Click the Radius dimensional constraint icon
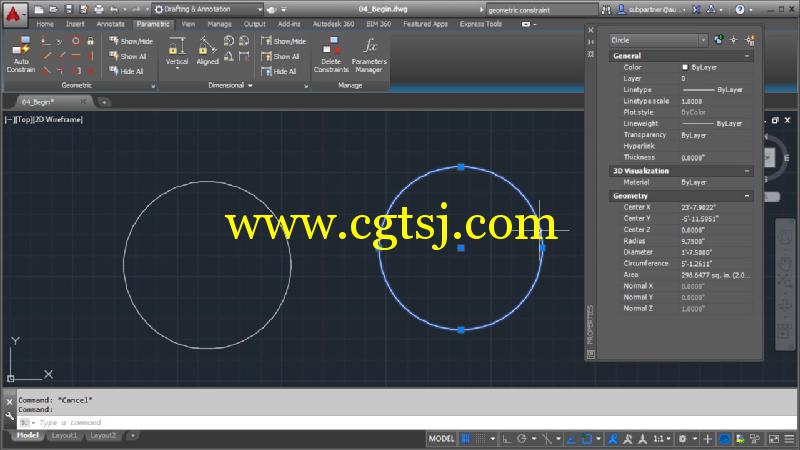The height and width of the screenshot is (450, 800). tap(229, 41)
